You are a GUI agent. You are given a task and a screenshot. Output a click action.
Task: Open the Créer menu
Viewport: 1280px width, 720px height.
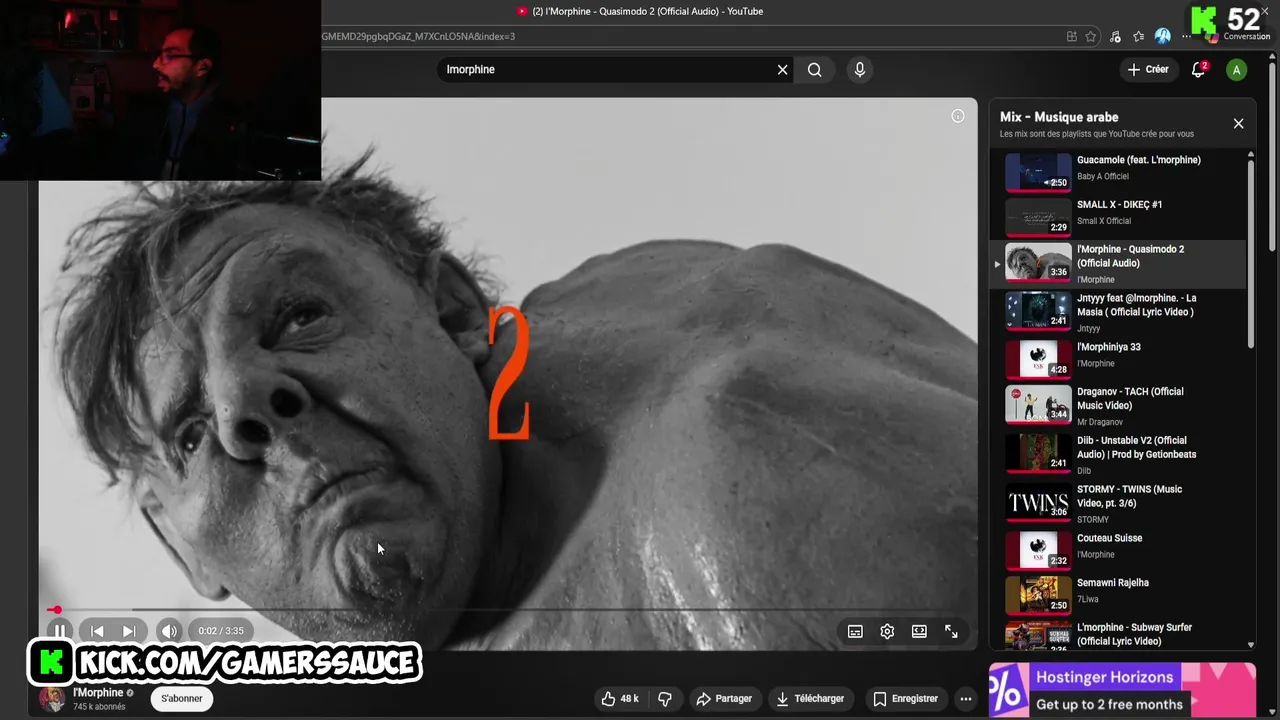(1148, 69)
